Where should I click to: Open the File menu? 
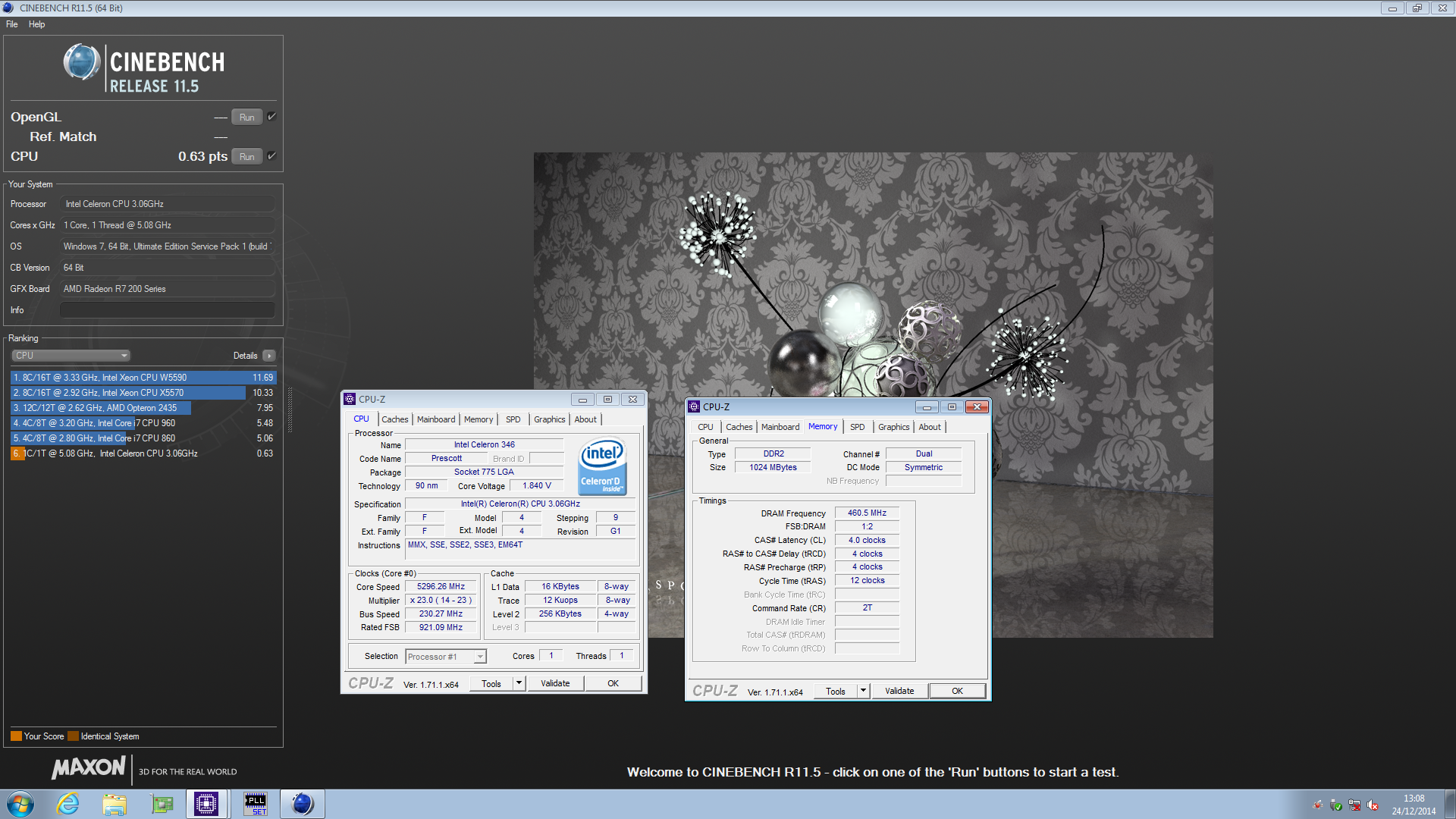coord(12,24)
